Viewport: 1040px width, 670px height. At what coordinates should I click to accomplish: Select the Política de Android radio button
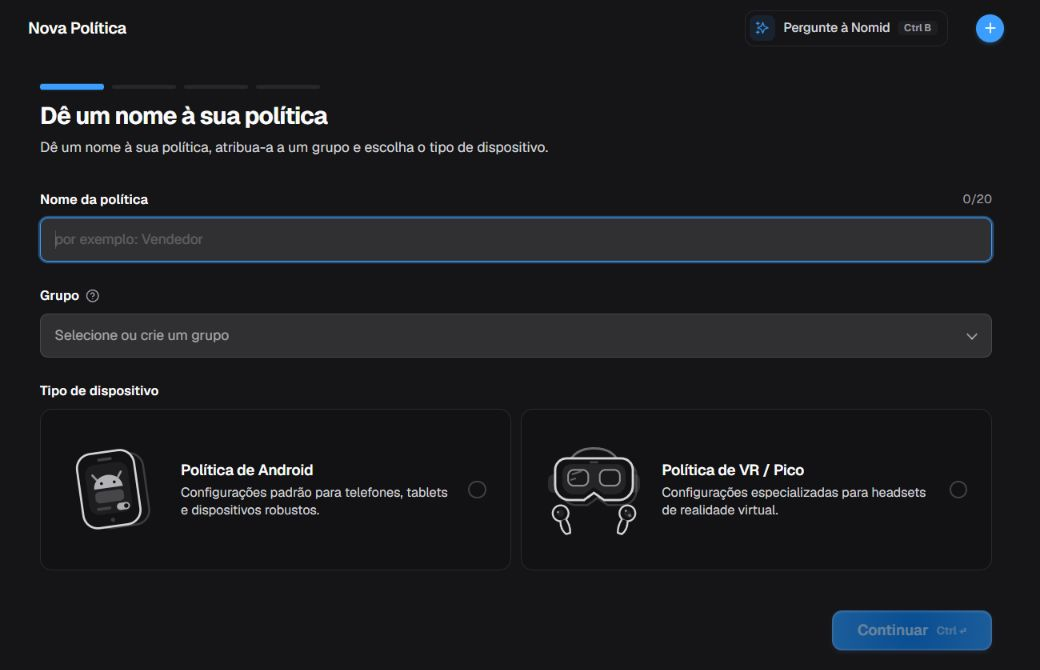[477, 490]
